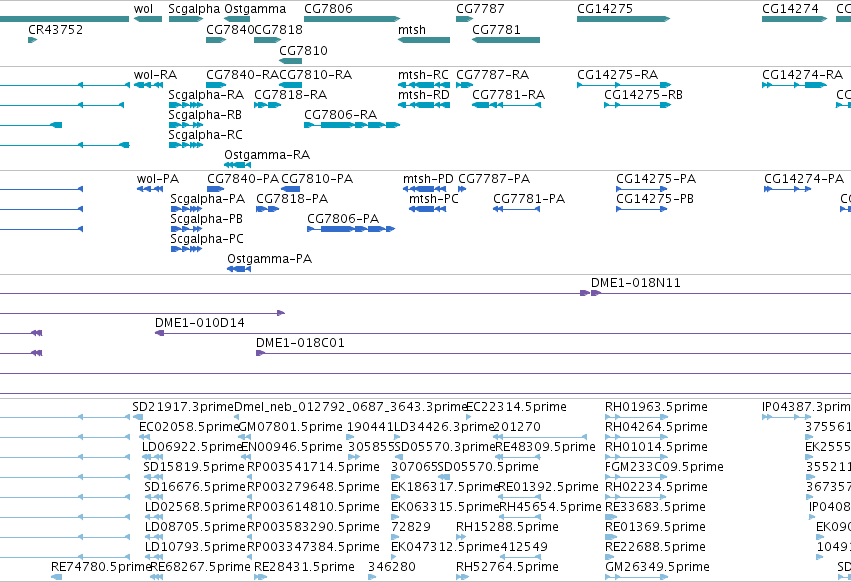The width and height of the screenshot is (851, 582).
Task: Click protein CG14275-PB
Action: click(642, 209)
